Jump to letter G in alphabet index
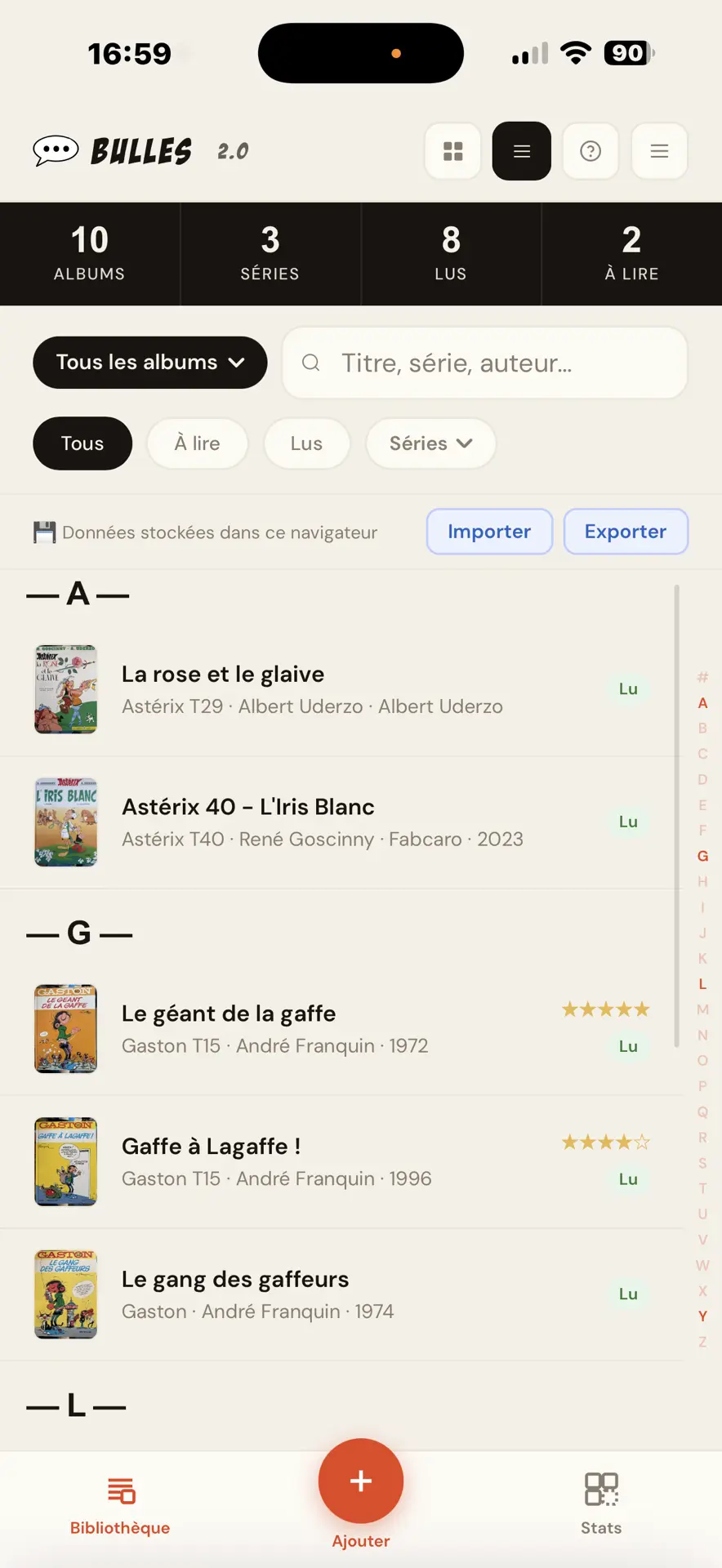722x1568 pixels. (702, 856)
